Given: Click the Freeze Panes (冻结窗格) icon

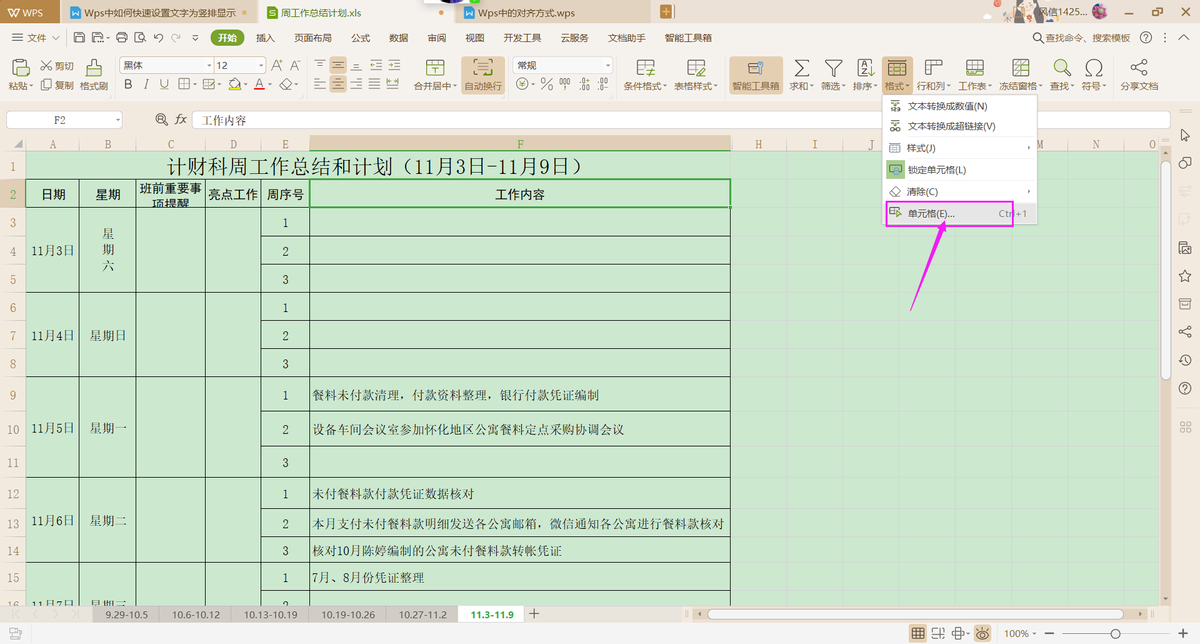Looking at the screenshot, I should coord(1021,68).
